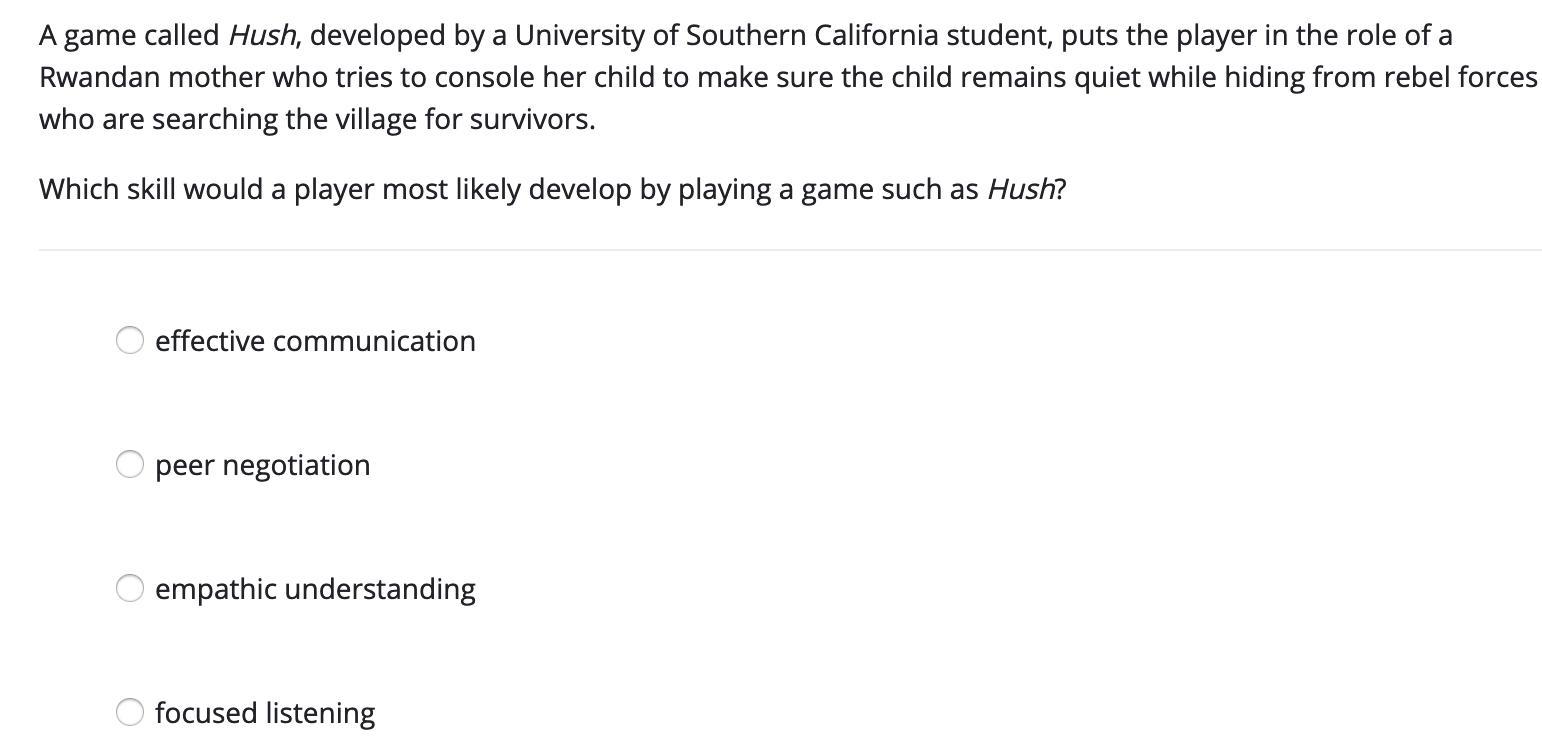The image size is (1542, 756).
Task: Select the effective communication radio button
Action: [130, 341]
